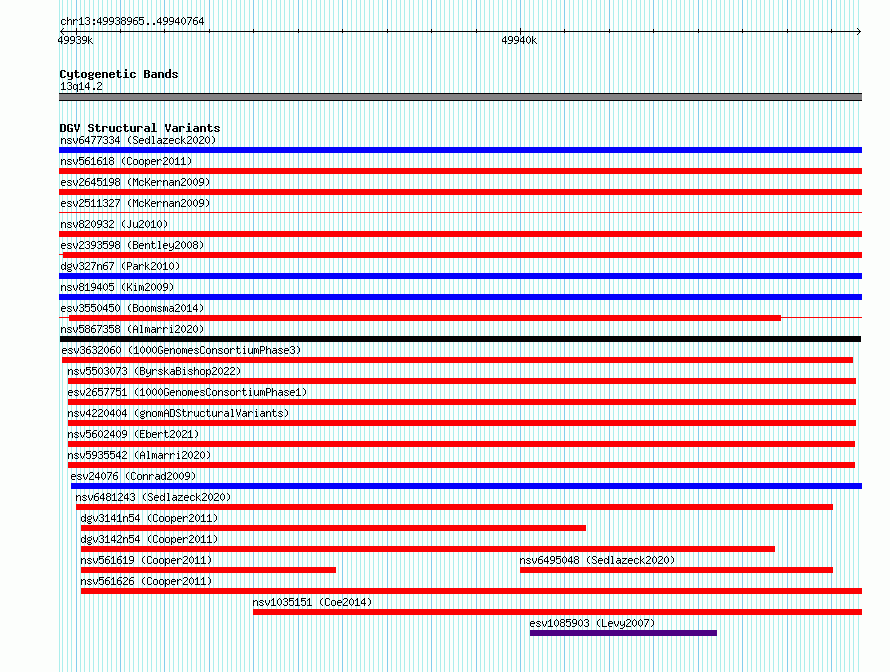
Task: Click nsv561619 (Cooper2011) label
Action: click(x=146, y=560)
